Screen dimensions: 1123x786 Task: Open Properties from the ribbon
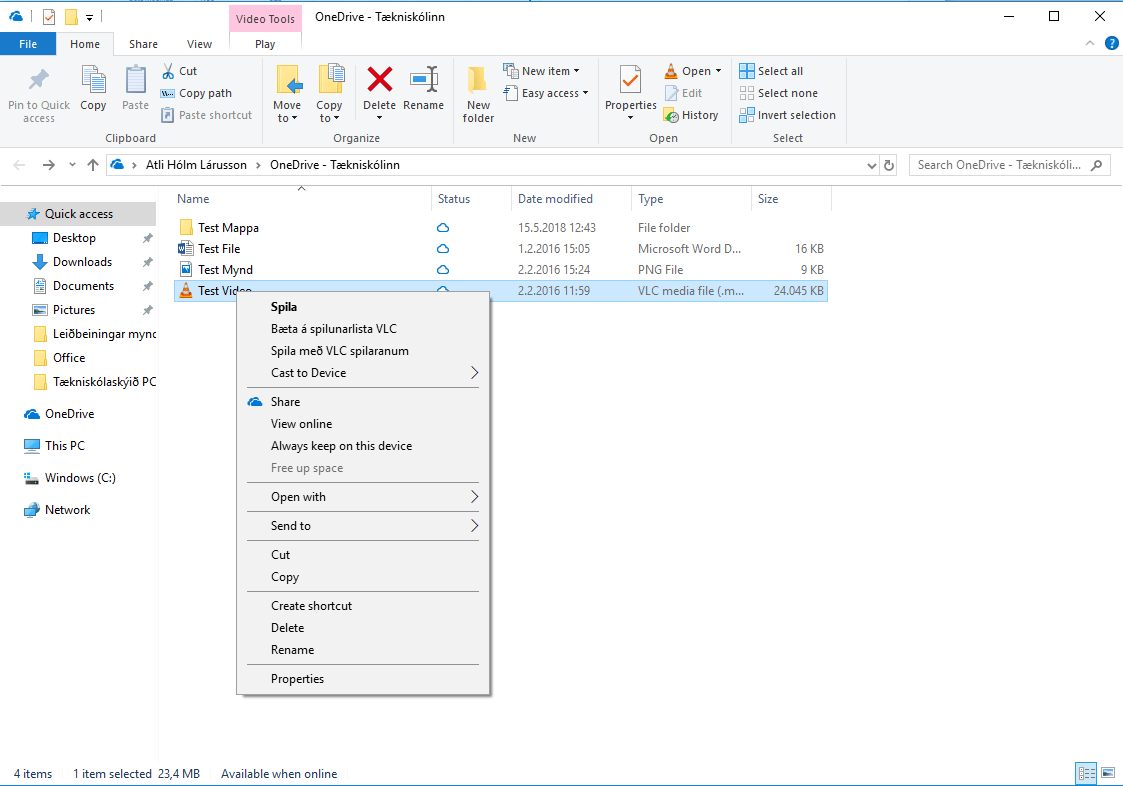click(630, 81)
